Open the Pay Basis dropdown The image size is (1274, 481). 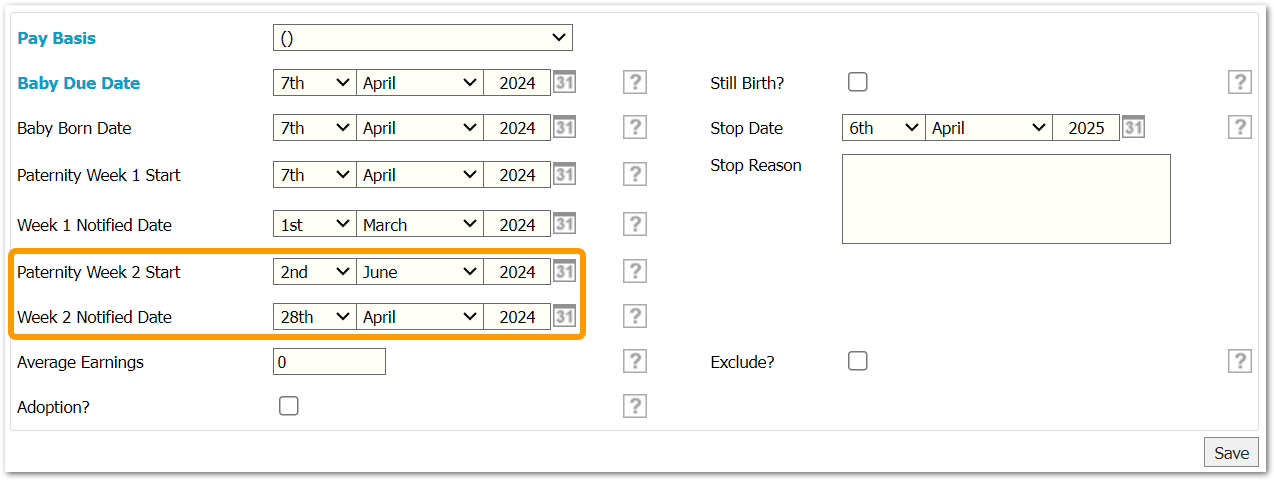tap(422, 38)
